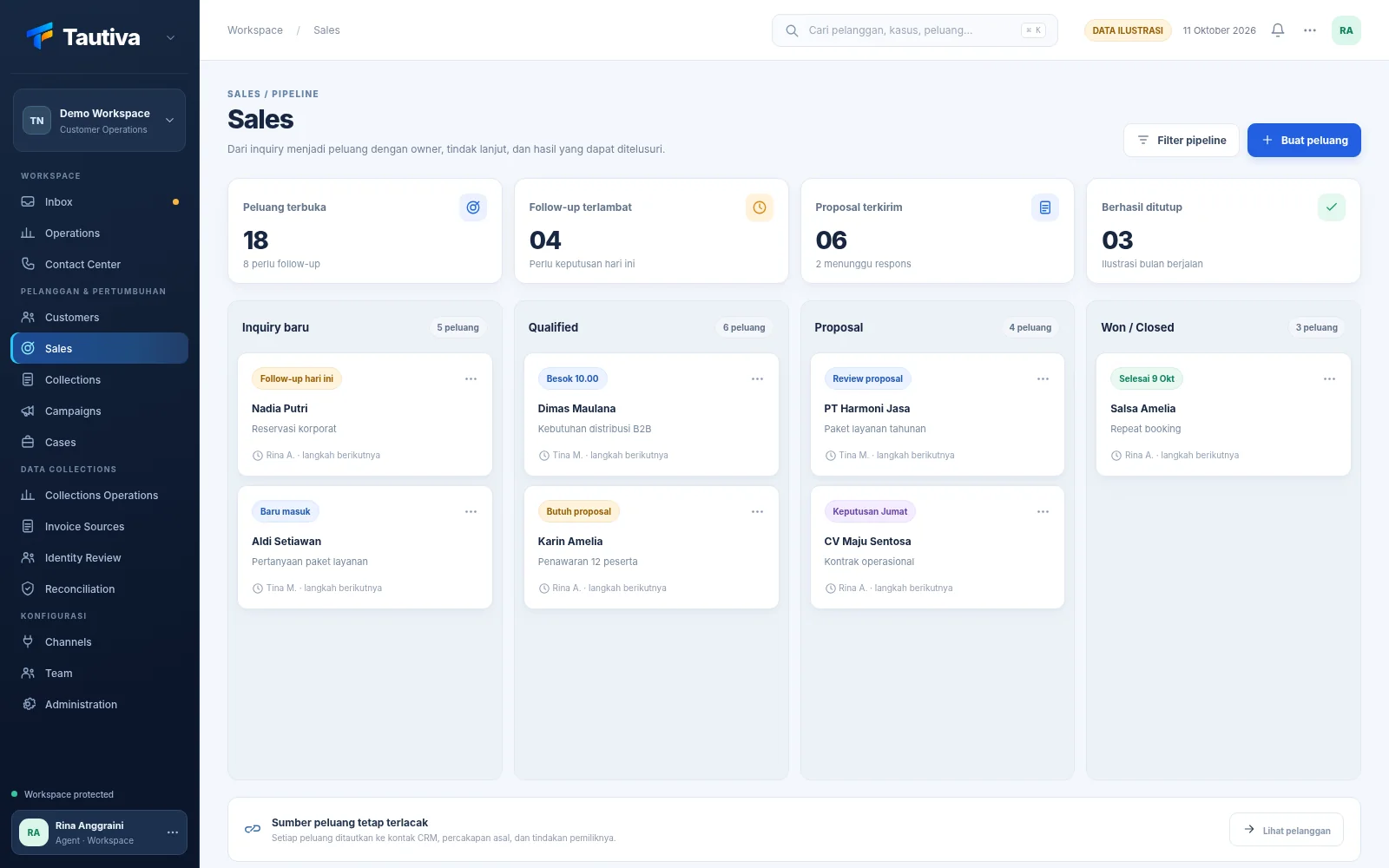Open options menu on Karin Amelia card
The height and width of the screenshot is (868, 1389).
[757, 512]
